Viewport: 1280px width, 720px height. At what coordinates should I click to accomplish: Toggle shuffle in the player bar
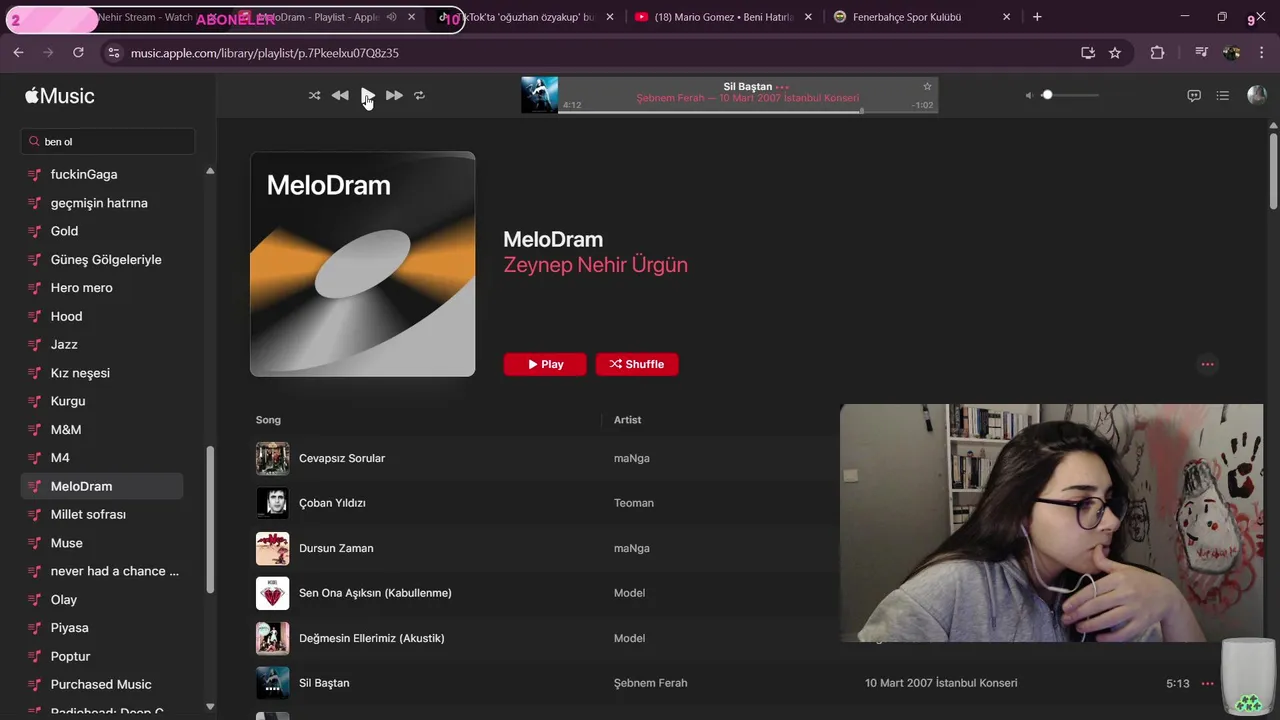(314, 95)
